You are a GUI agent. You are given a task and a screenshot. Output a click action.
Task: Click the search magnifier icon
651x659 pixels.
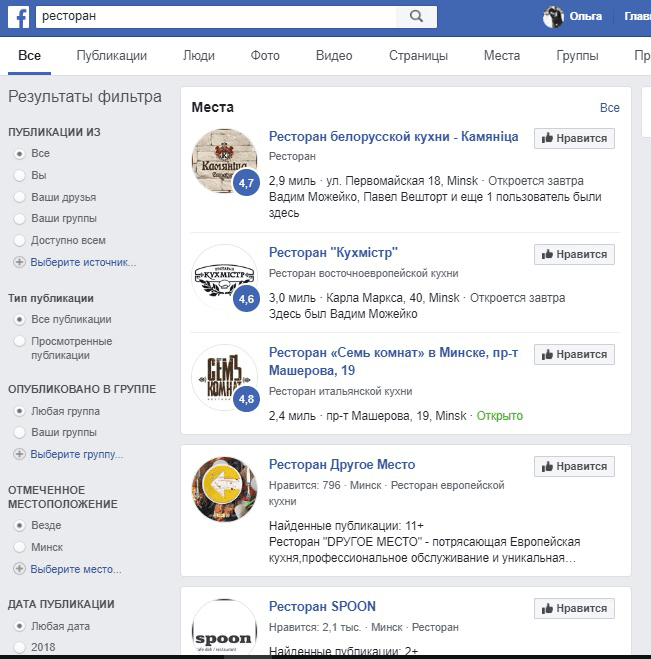click(x=416, y=16)
